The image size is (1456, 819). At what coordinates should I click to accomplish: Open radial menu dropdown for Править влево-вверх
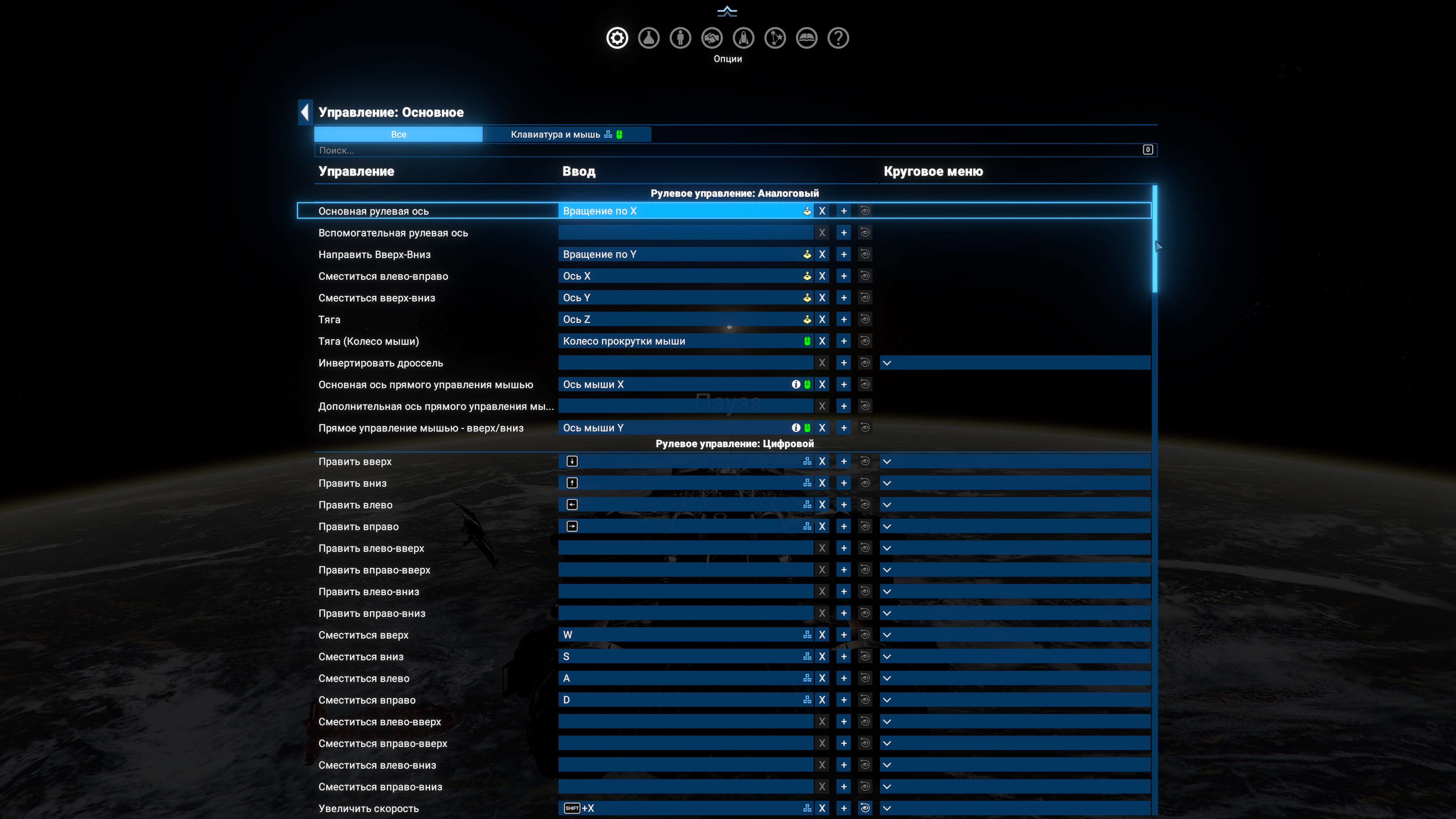pos(1015,548)
